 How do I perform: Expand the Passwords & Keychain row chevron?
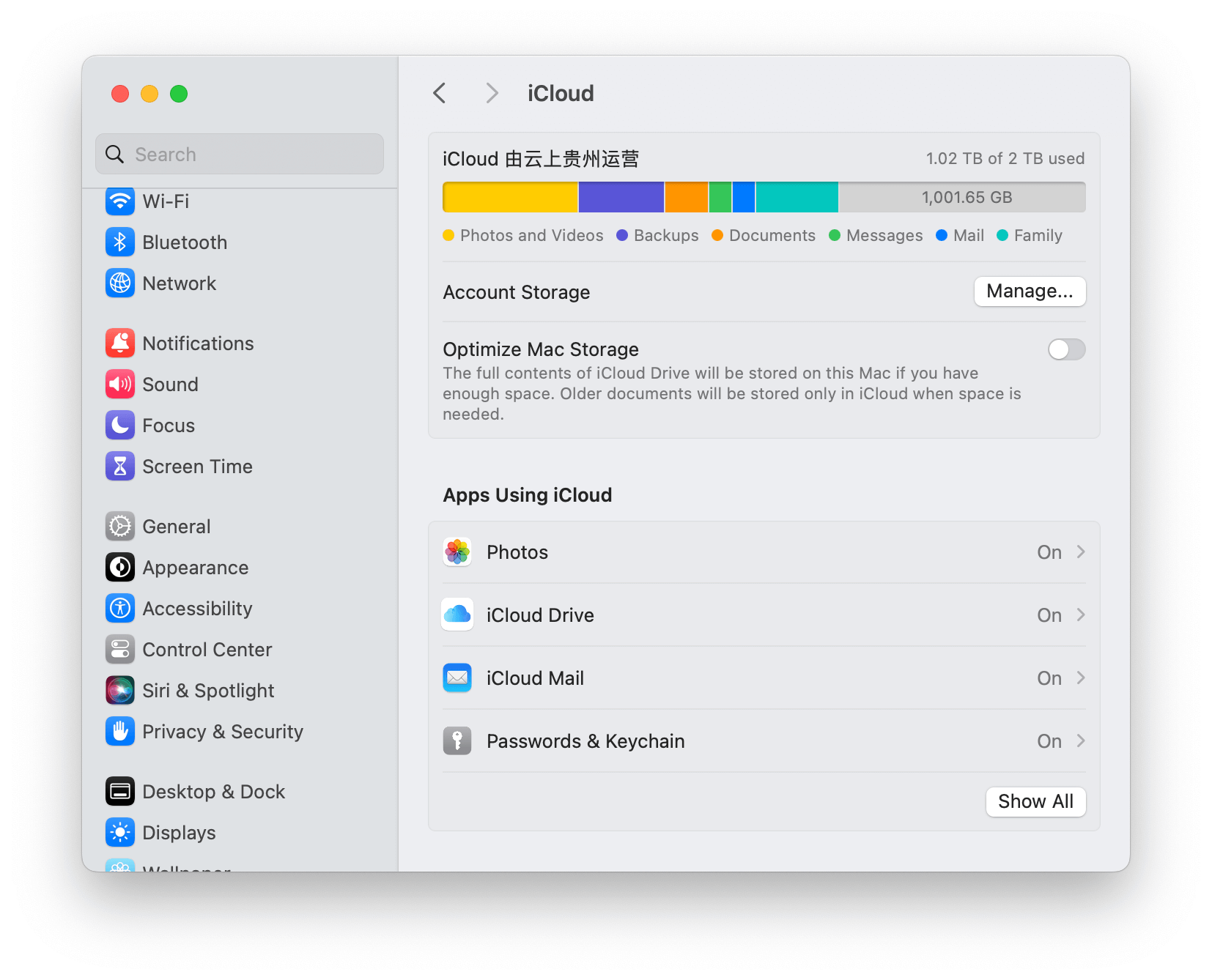(x=1081, y=741)
